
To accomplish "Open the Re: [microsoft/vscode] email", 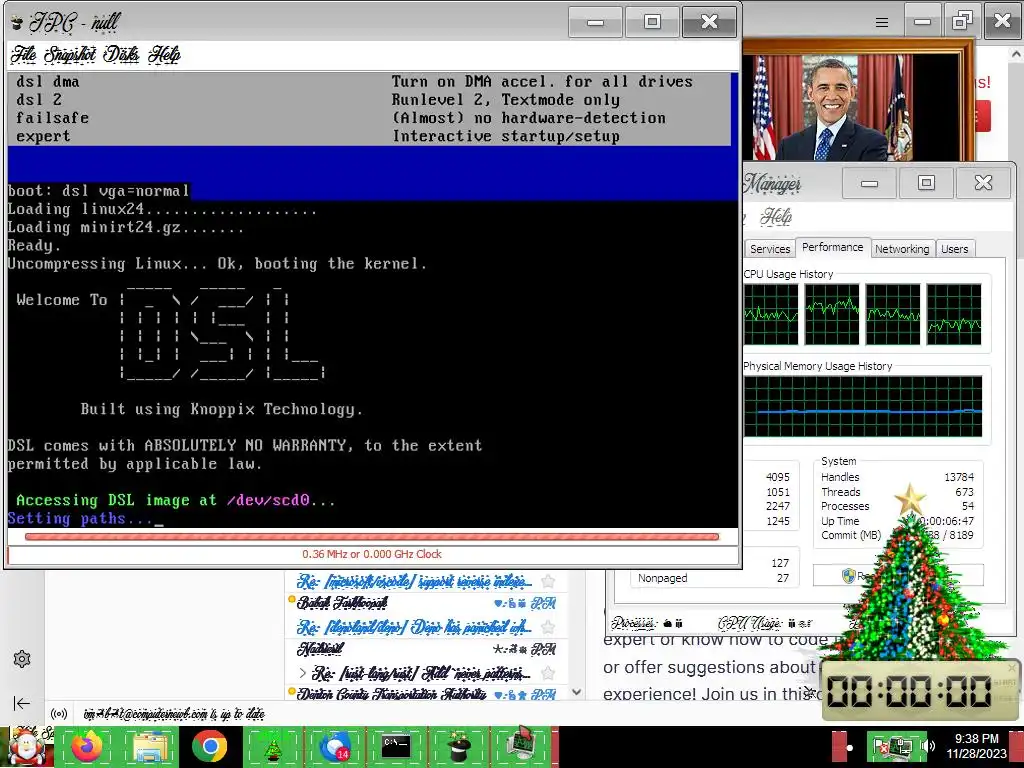I will 414,581.
